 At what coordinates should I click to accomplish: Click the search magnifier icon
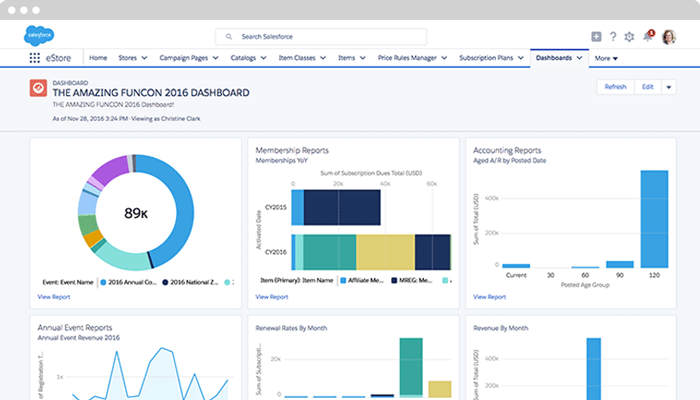pyautogui.click(x=229, y=37)
